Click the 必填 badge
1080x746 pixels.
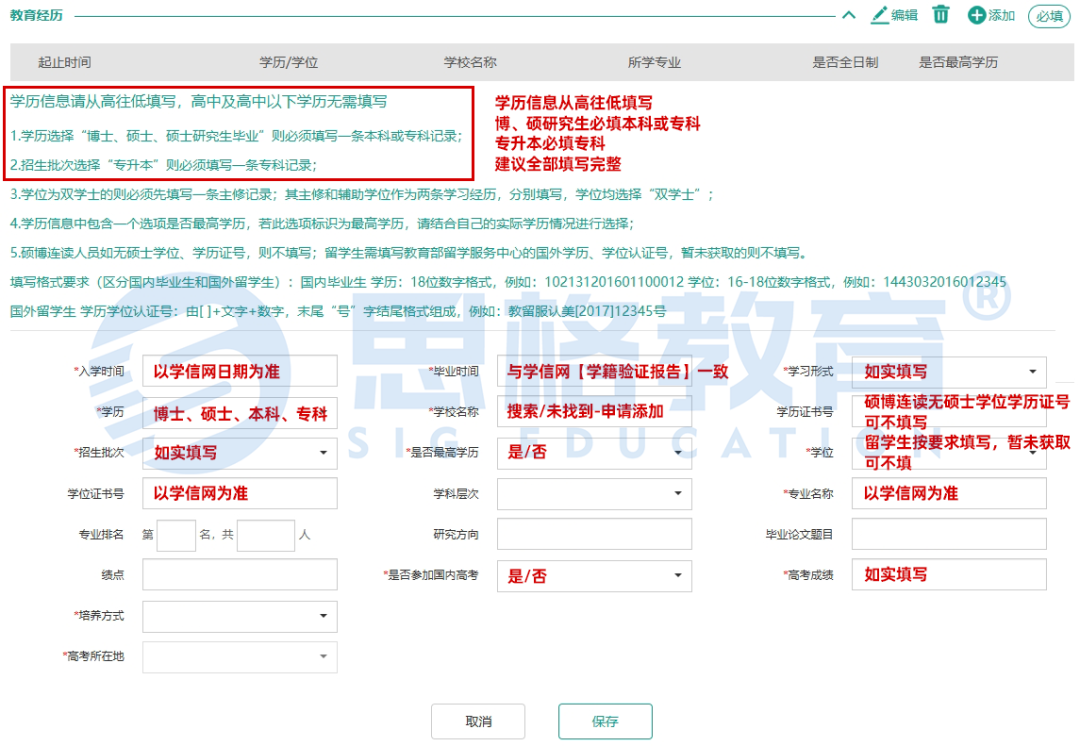click(1049, 16)
